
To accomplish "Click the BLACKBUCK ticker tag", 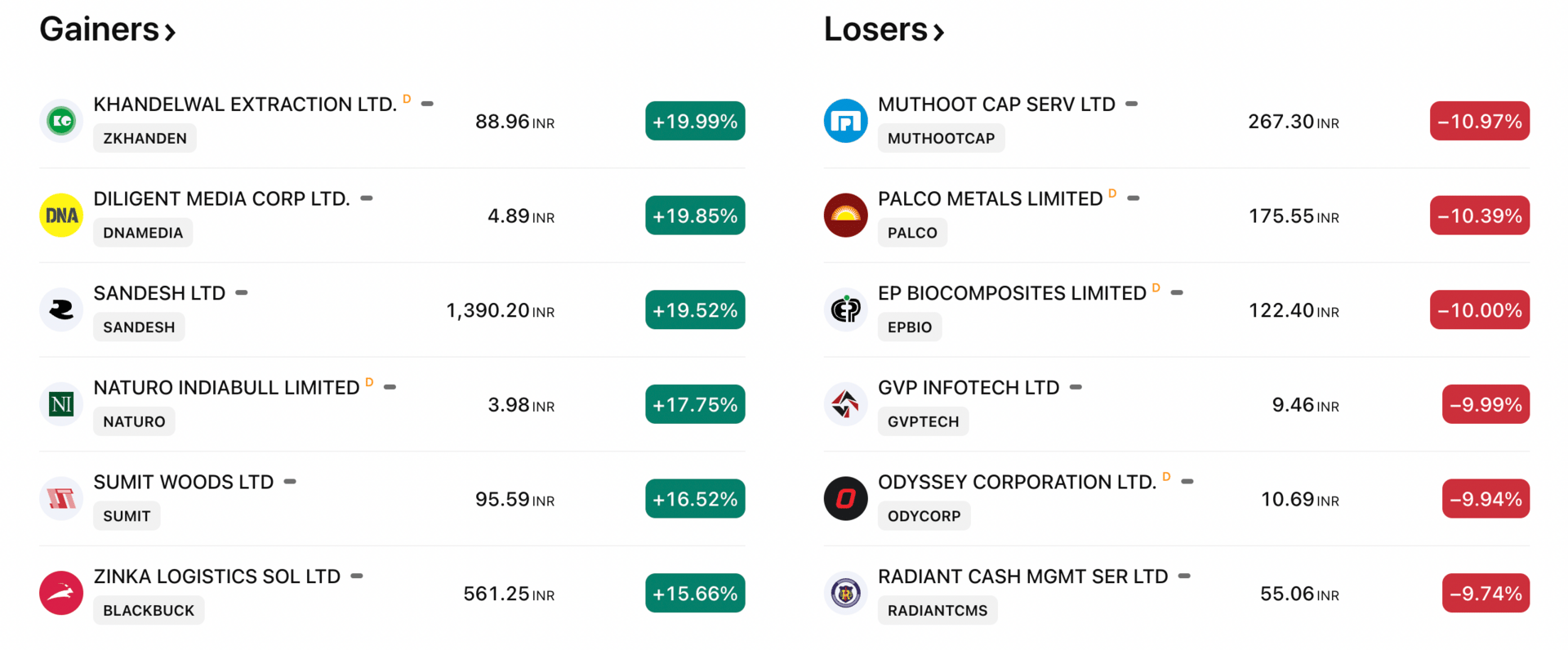I will 149,610.
